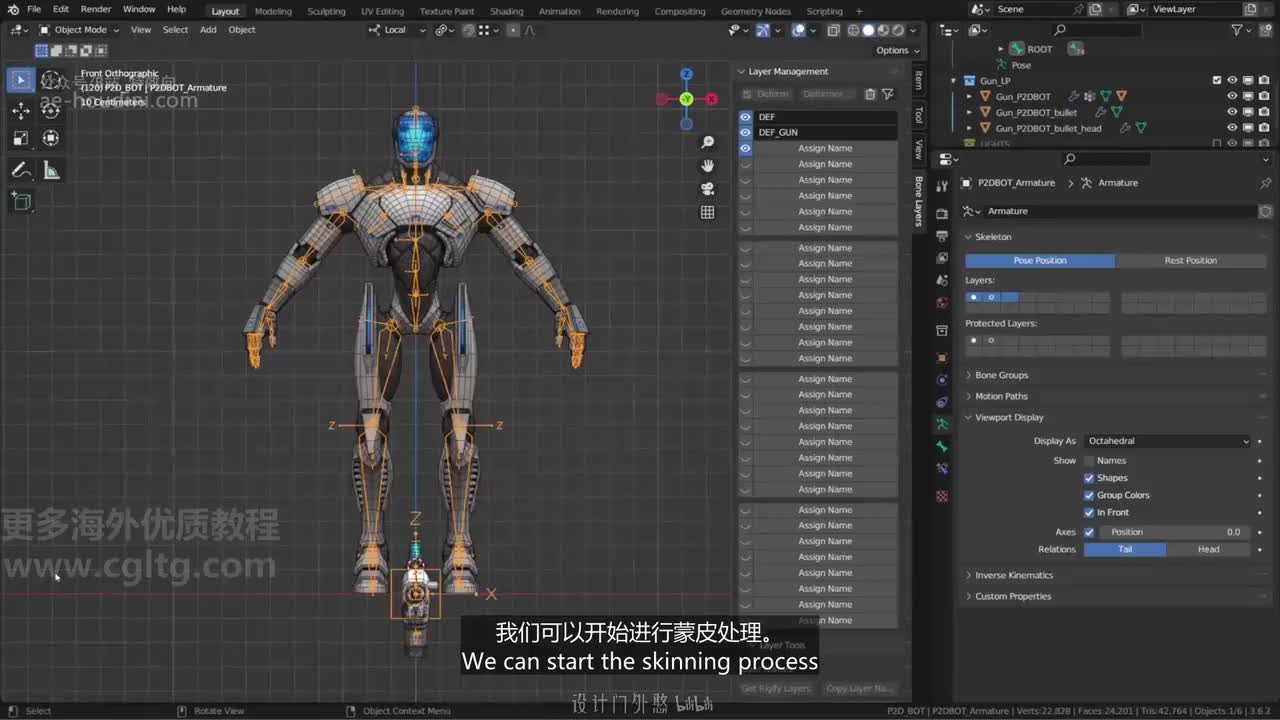
Task: Open the Render menu
Action: 96,9
